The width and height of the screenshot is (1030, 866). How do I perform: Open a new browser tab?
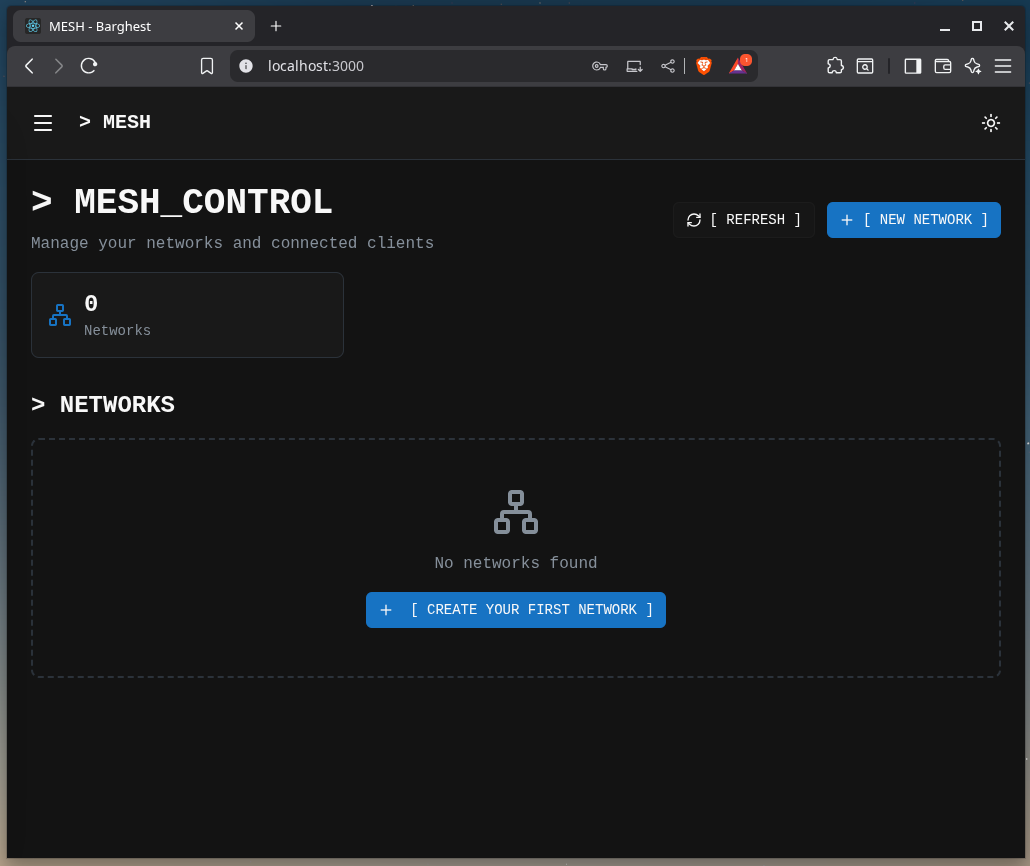pos(276,26)
